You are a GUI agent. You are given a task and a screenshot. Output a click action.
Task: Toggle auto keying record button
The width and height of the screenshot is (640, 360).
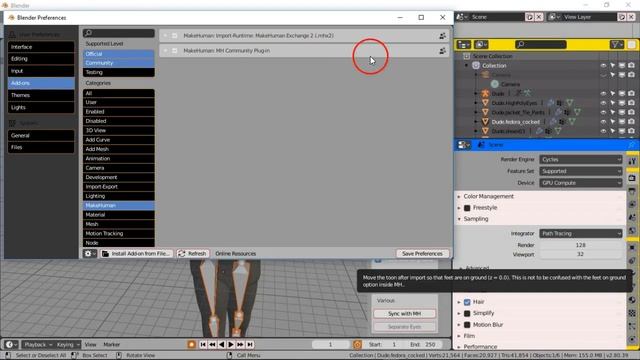(191, 344)
